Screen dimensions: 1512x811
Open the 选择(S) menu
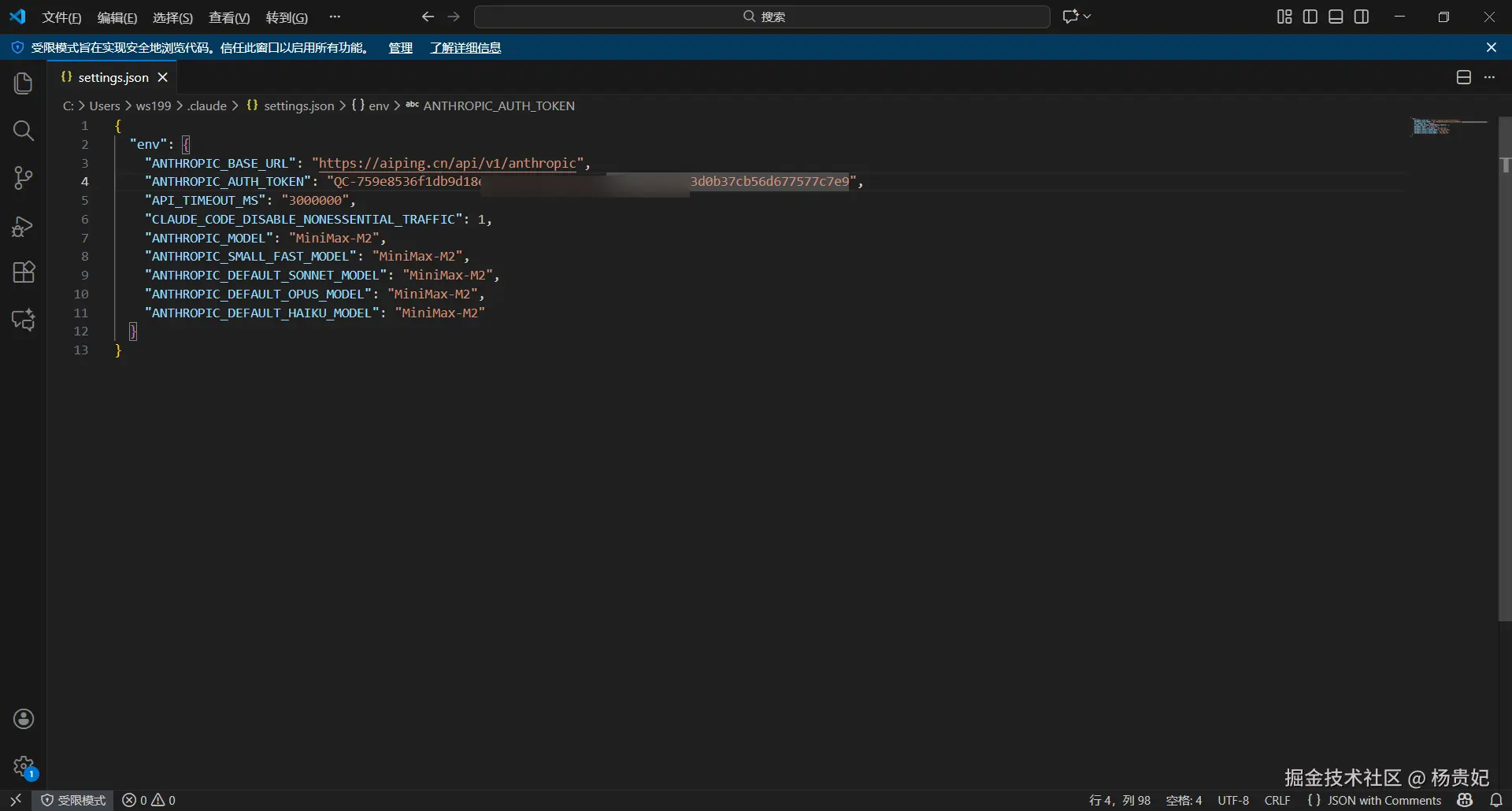(172, 17)
